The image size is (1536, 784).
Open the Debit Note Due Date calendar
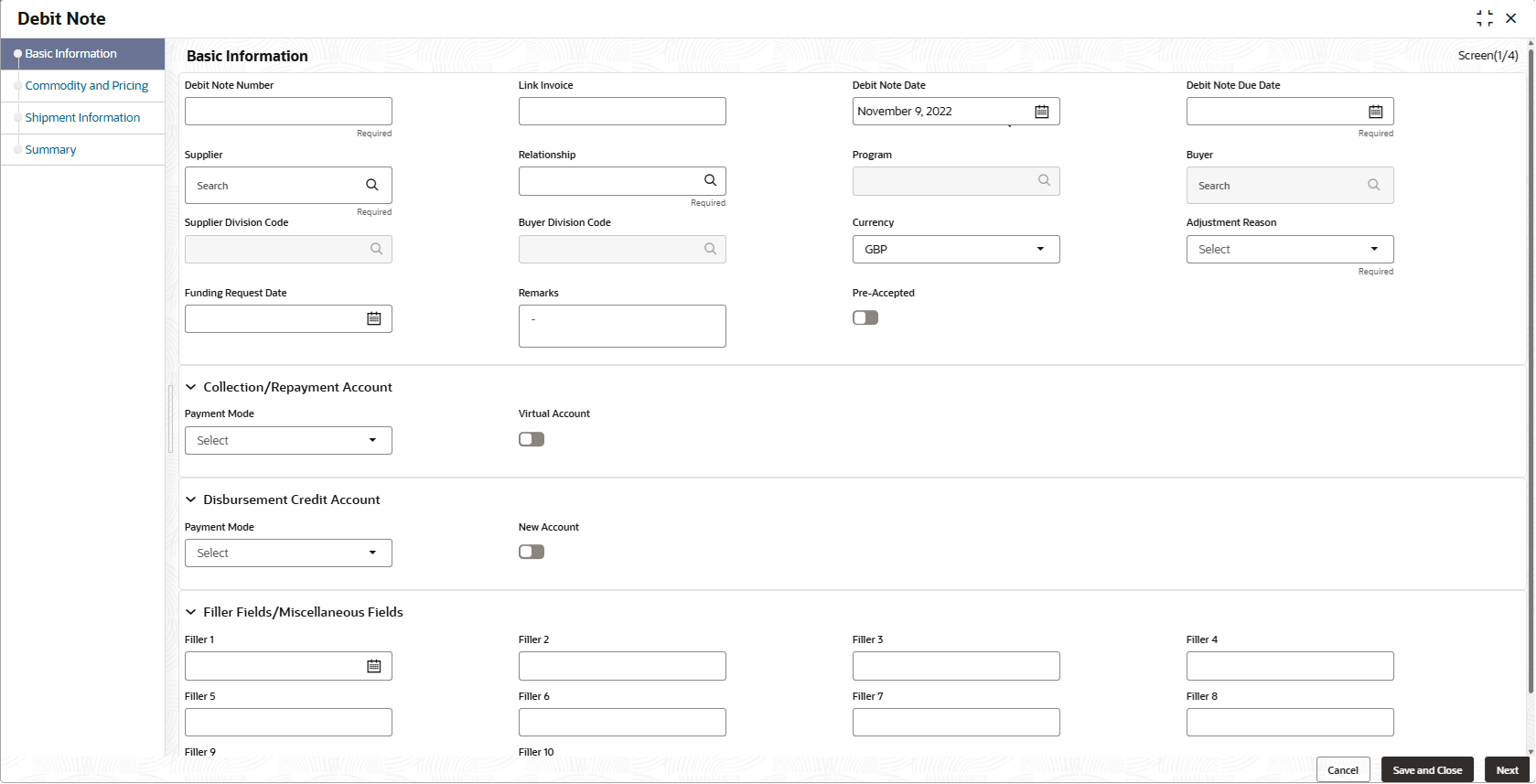pos(1375,112)
